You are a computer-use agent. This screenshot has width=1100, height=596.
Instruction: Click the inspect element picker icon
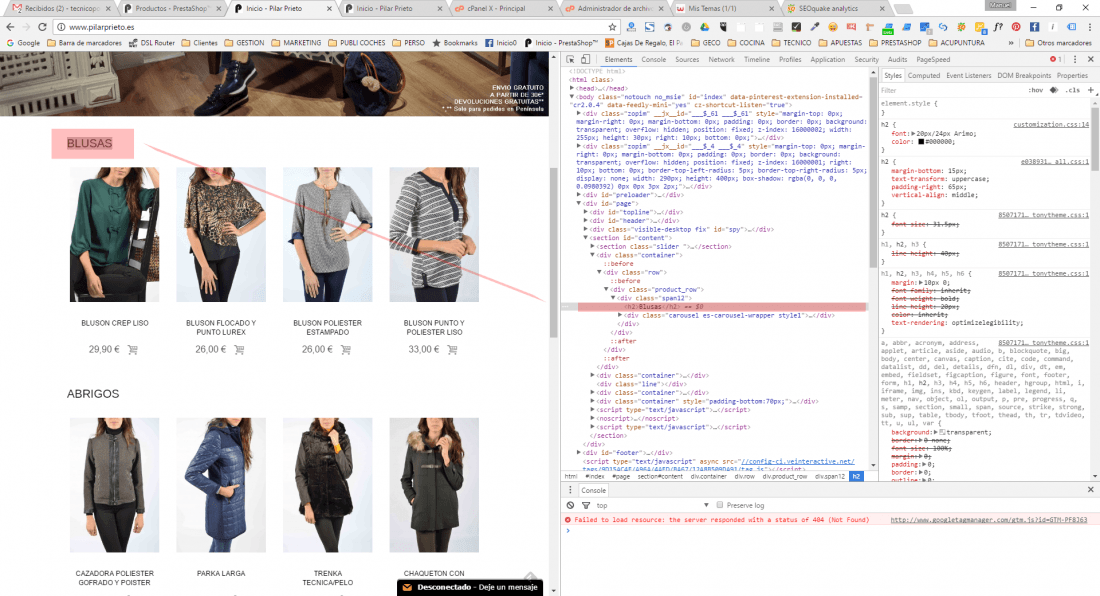point(570,60)
